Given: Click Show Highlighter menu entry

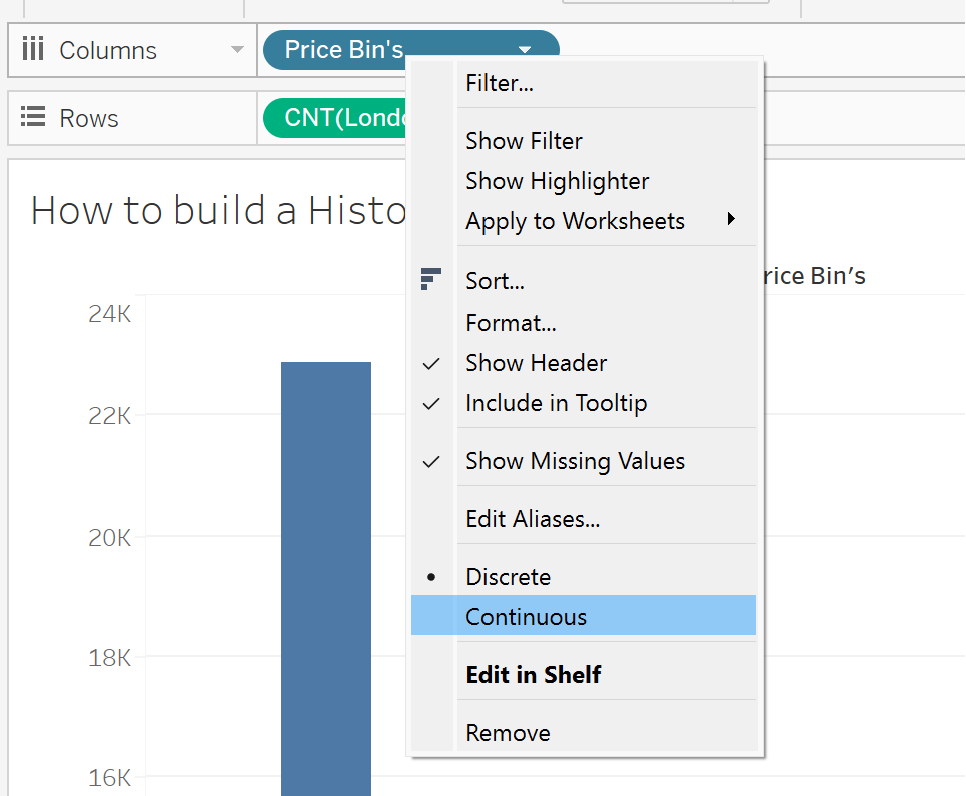Looking at the screenshot, I should pyautogui.click(x=557, y=181).
